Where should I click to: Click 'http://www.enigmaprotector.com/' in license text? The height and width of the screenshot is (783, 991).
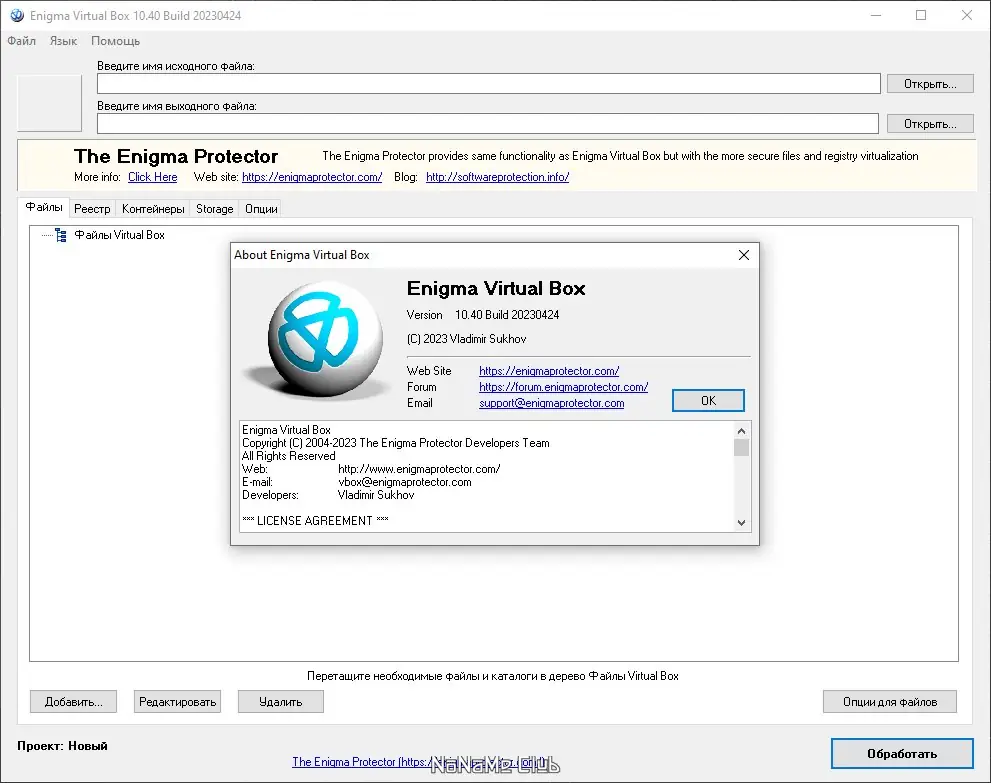pyautogui.click(x=419, y=469)
